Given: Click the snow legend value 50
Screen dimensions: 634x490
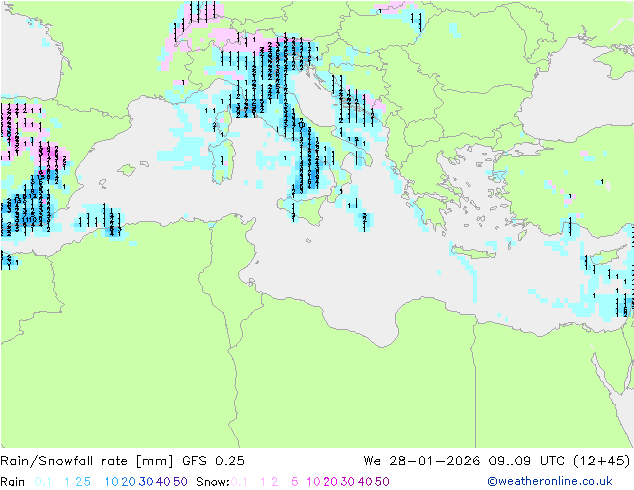Looking at the screenshot, I should (382, 482).
